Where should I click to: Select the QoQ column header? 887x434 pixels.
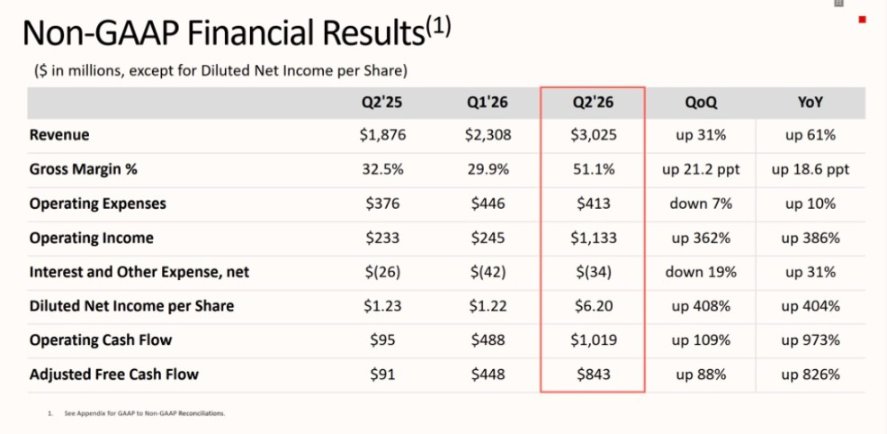click(x=700, y=103)
